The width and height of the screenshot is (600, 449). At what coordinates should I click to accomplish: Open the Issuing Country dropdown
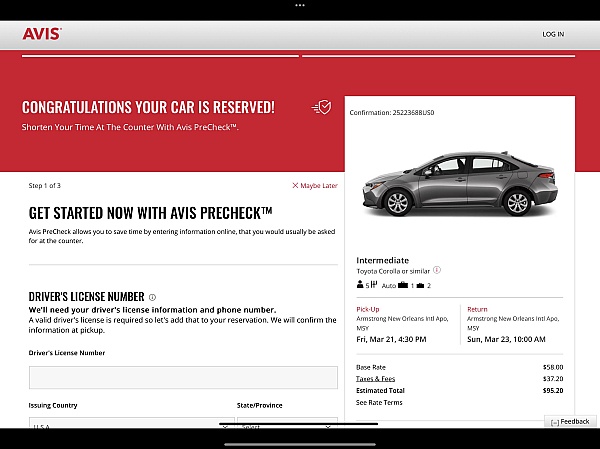(132, 423)
